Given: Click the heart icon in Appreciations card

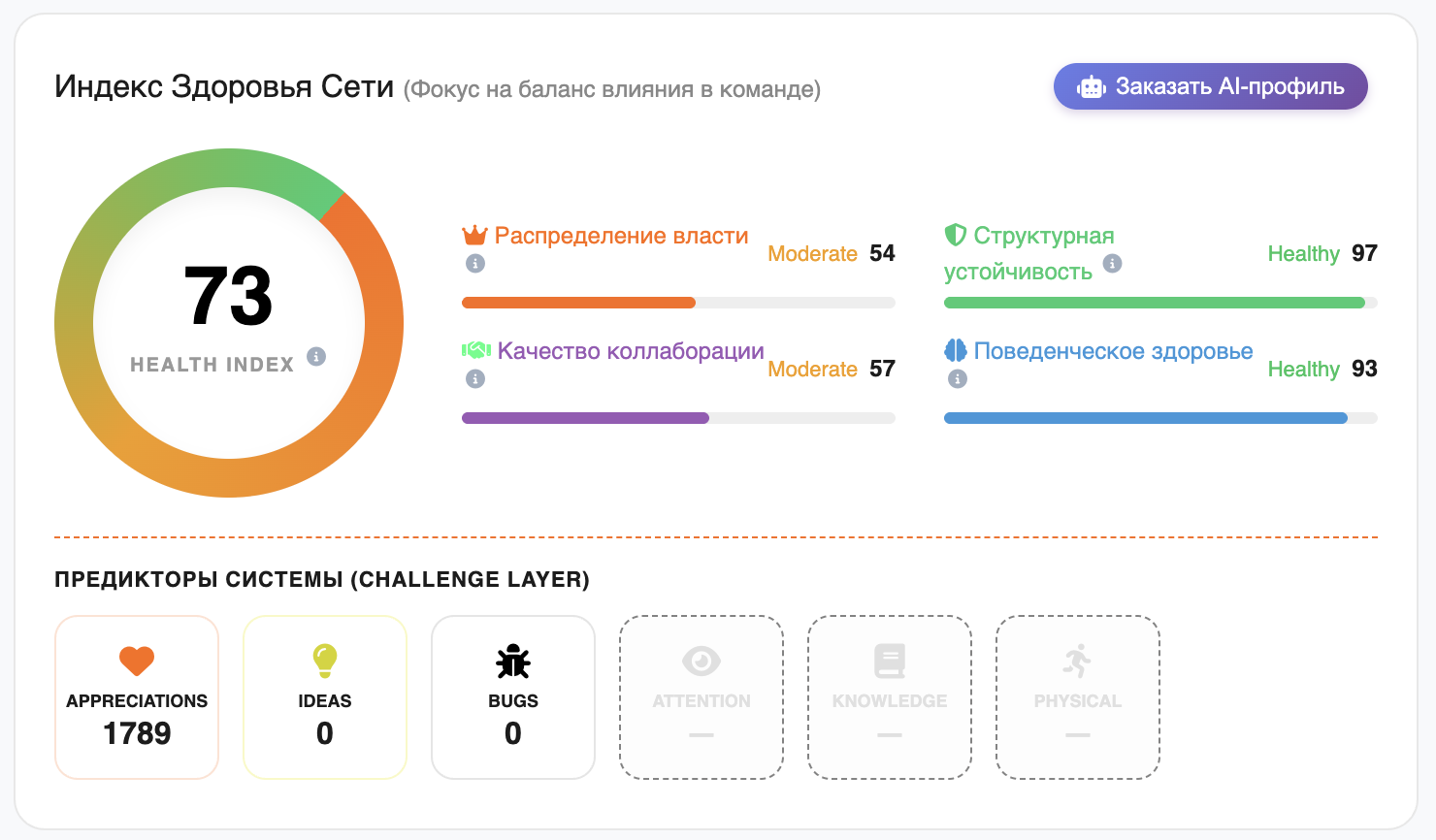Looking at the screenshot, I should [137, 661].
